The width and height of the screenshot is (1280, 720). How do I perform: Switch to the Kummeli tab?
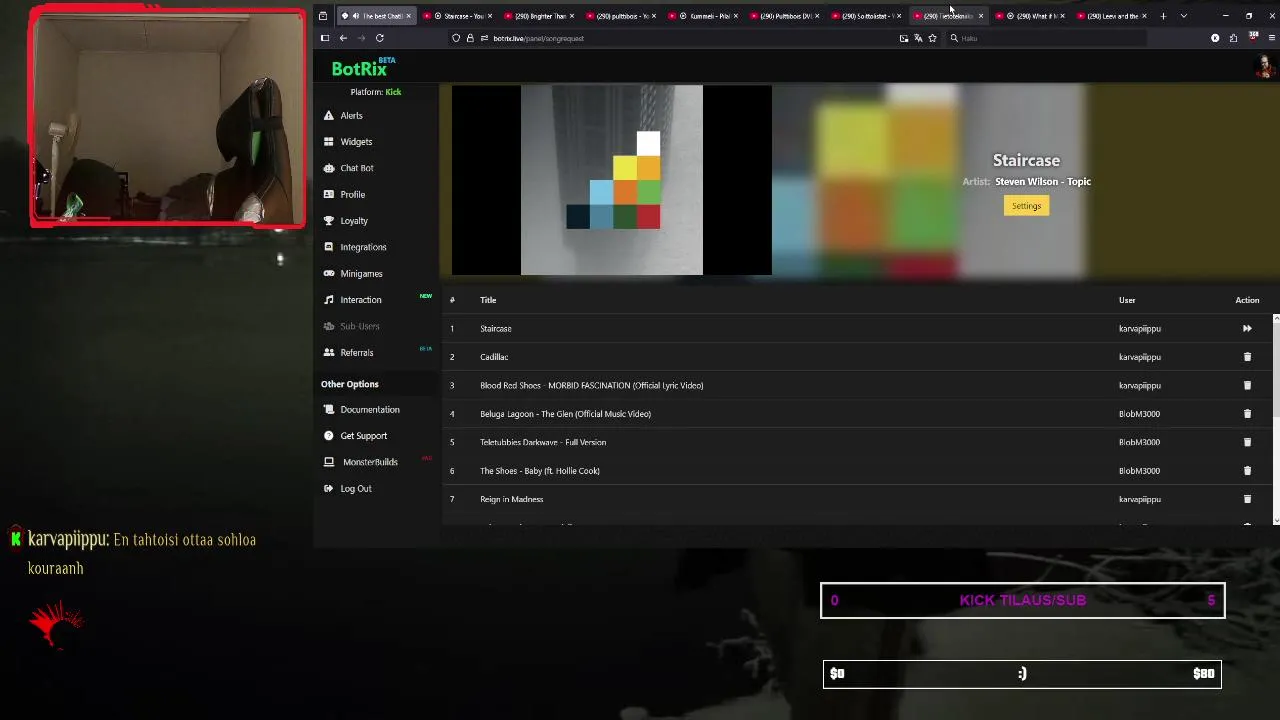(702, 16)
